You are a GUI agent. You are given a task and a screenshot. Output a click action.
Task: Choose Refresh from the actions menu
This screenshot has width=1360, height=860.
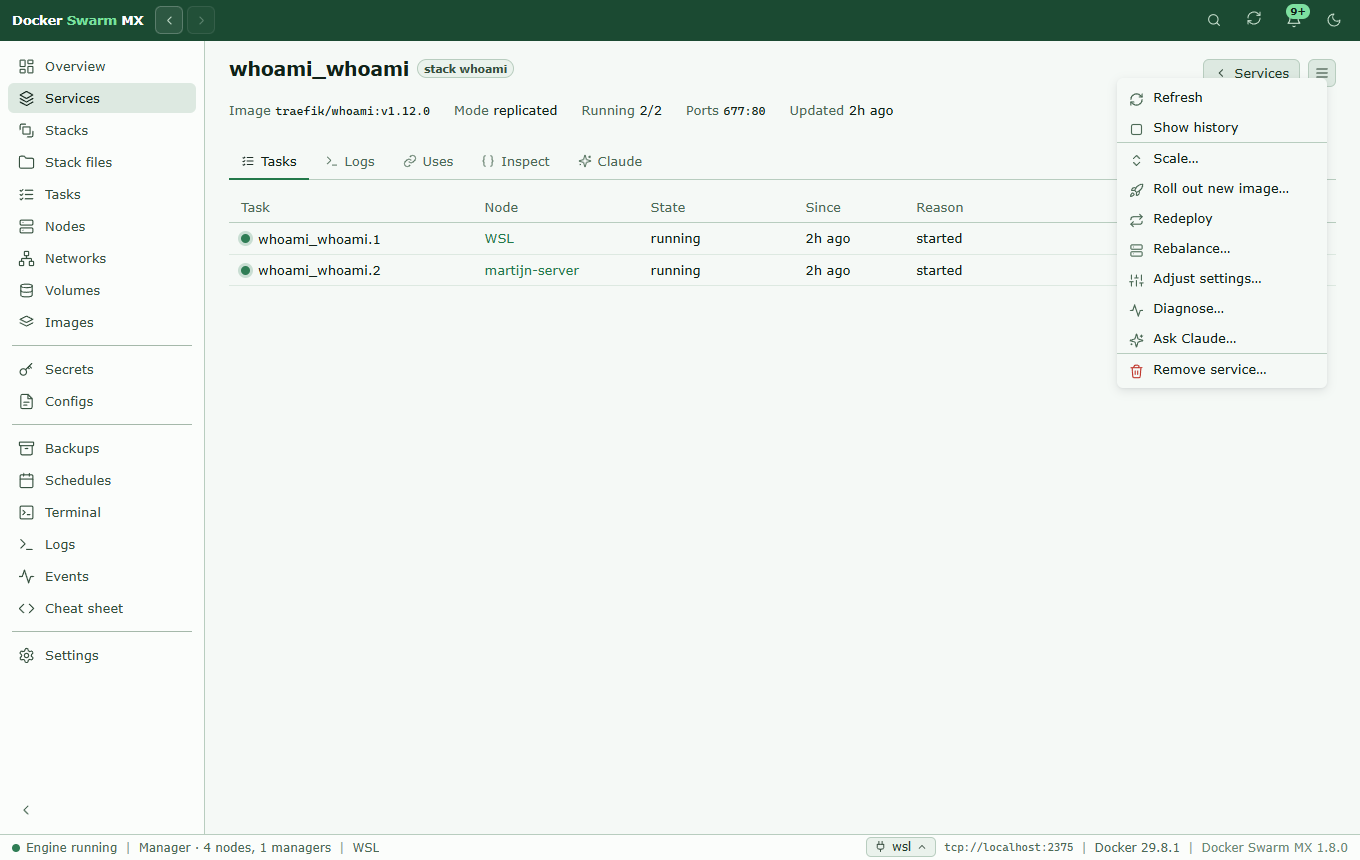tap(1222, 97)
